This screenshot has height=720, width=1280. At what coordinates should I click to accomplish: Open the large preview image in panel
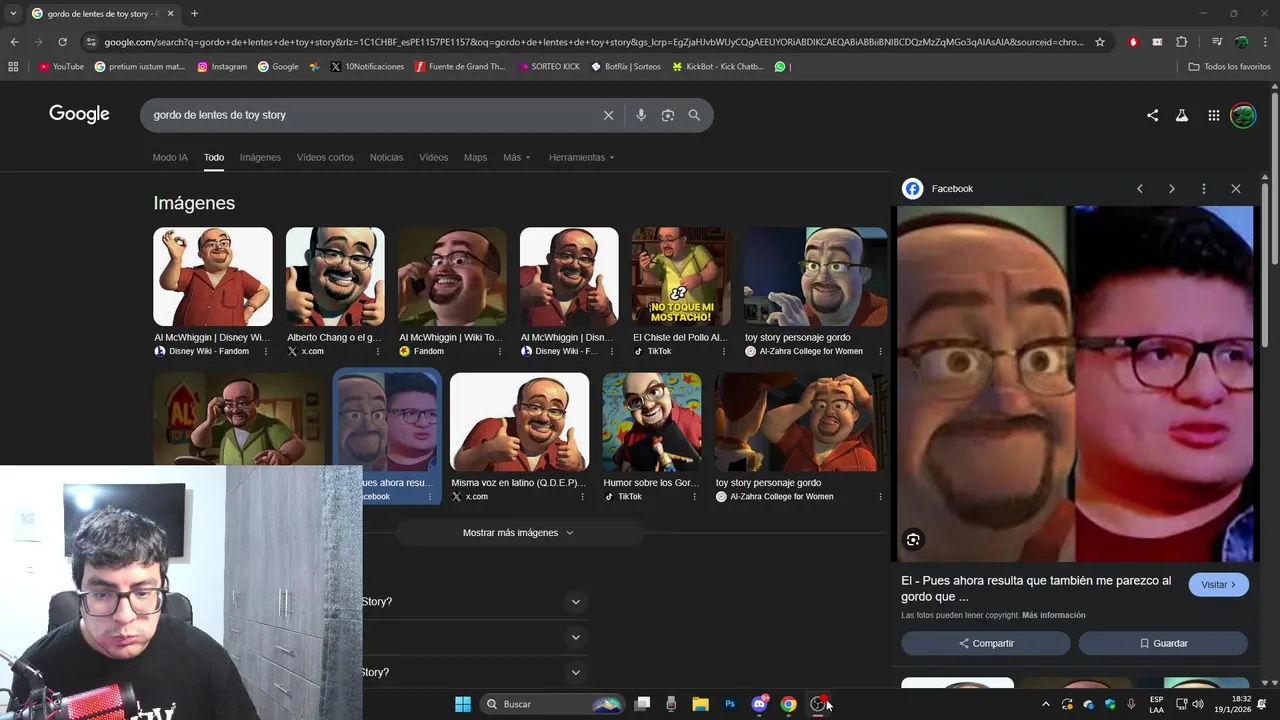pyautogui.click(x=1075, y=384)
